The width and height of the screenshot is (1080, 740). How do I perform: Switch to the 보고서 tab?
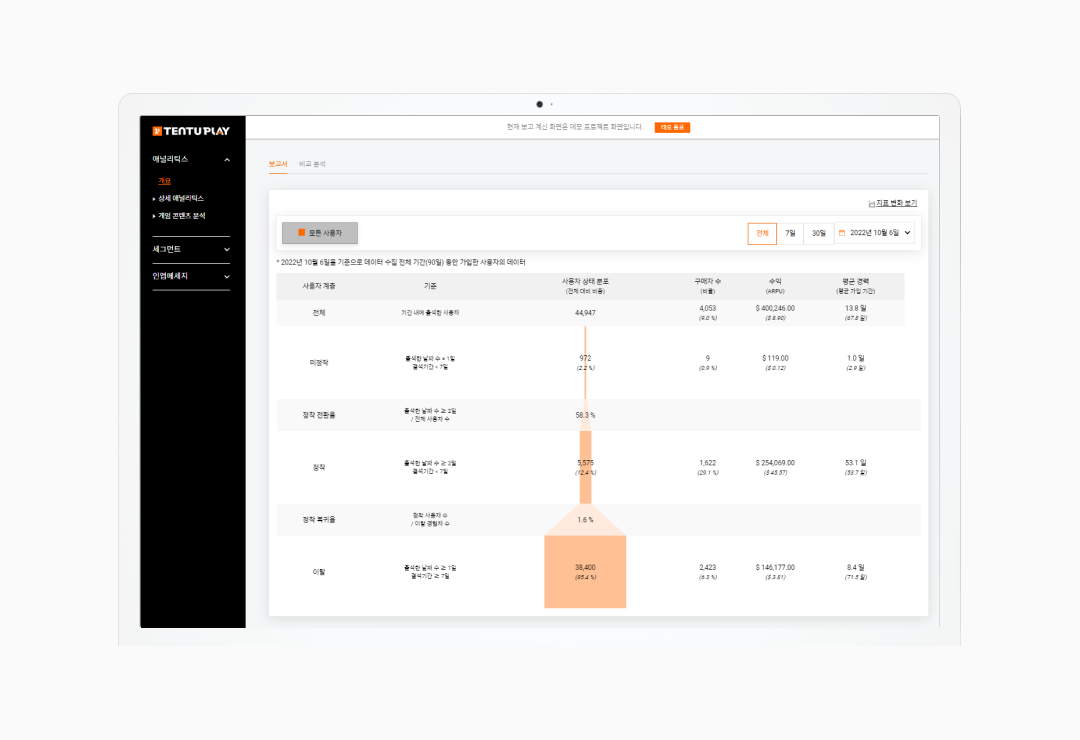pyautogui.click(x=277, y=161)
